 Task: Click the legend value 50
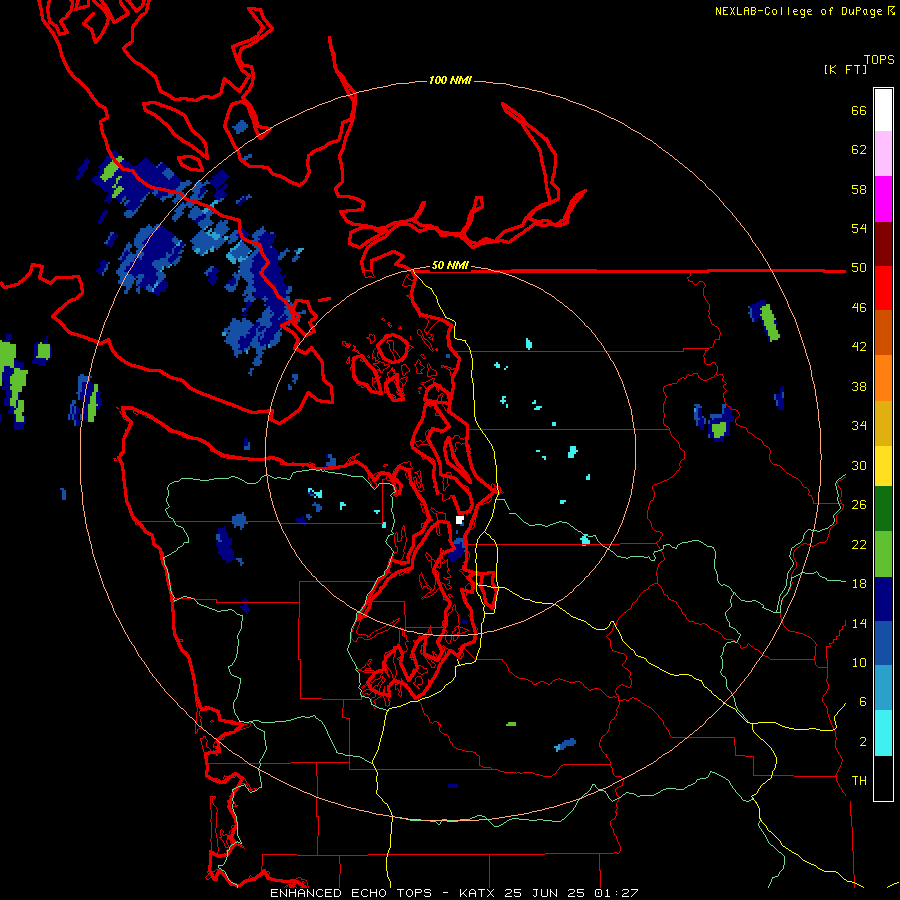[859, 268]
